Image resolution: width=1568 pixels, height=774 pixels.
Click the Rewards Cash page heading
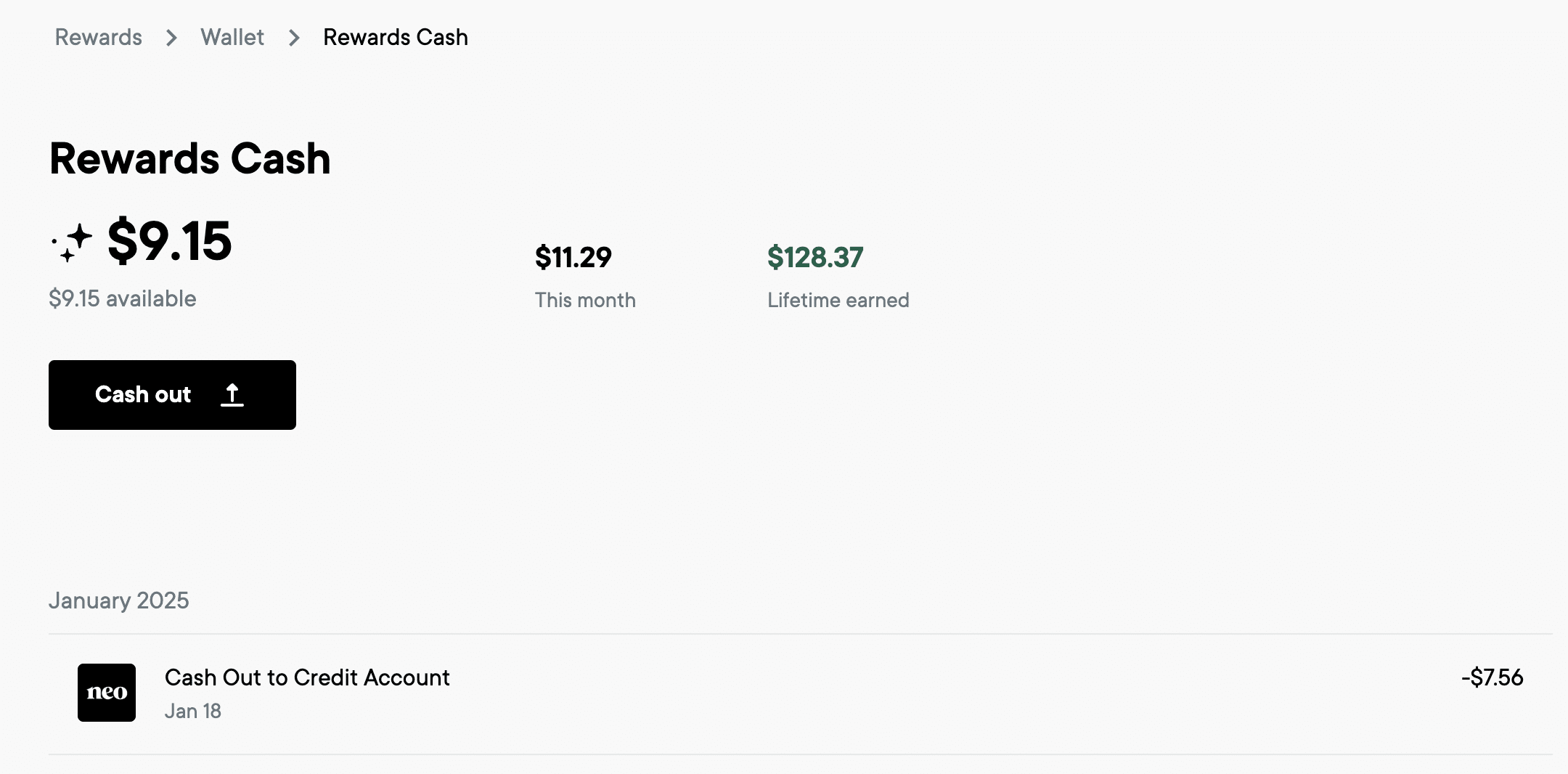click(190, 158)
